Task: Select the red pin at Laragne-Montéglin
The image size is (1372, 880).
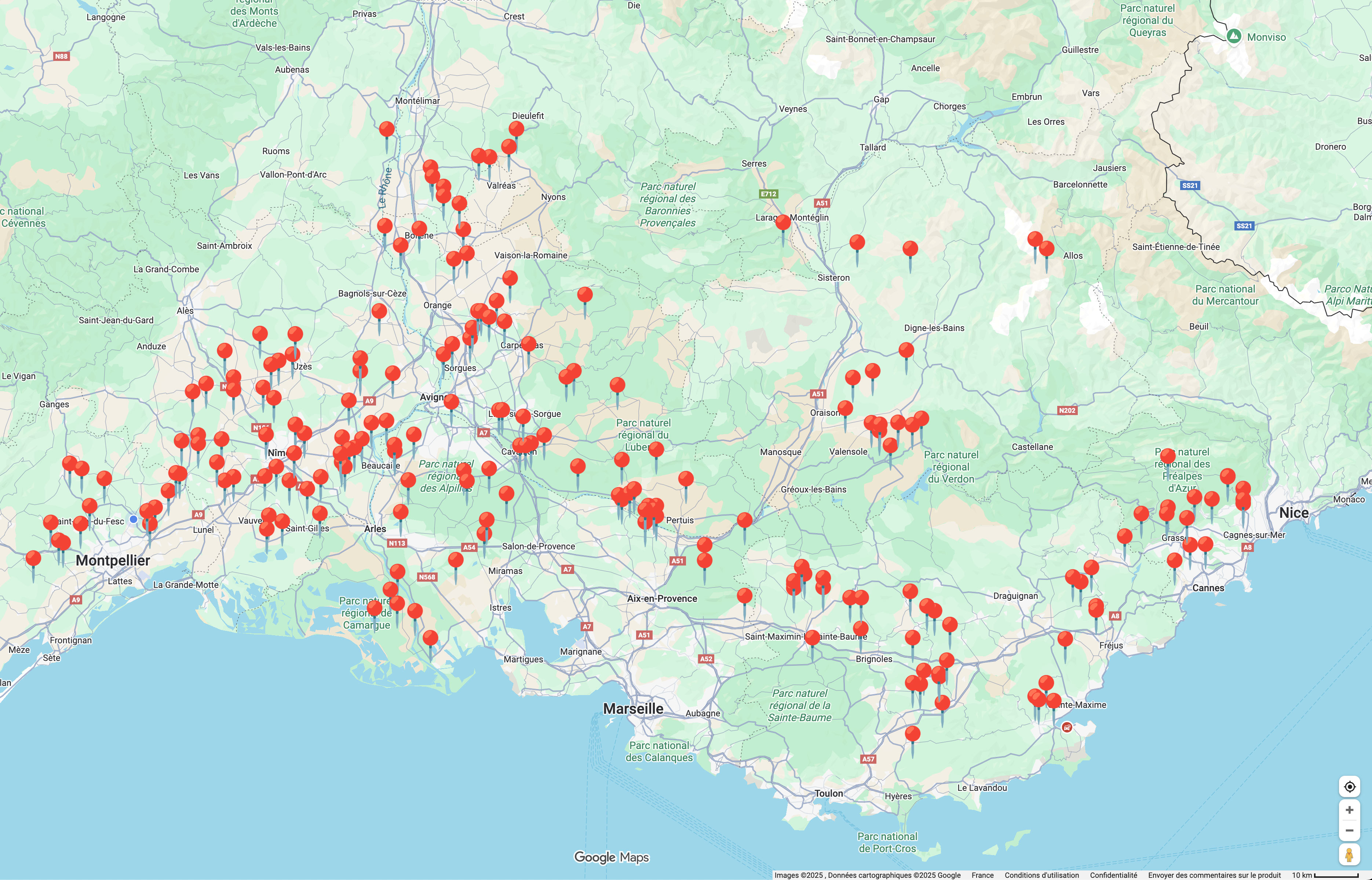Action: click(x=783, y=222)
